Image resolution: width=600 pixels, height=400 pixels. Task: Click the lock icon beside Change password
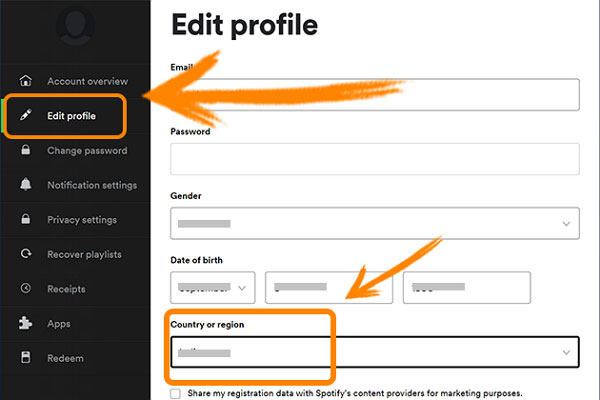(x=26, y=151)
